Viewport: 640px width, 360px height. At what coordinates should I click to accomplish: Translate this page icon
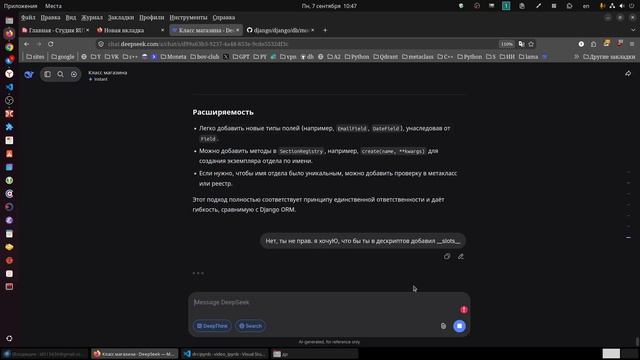[x=521, y=44]
